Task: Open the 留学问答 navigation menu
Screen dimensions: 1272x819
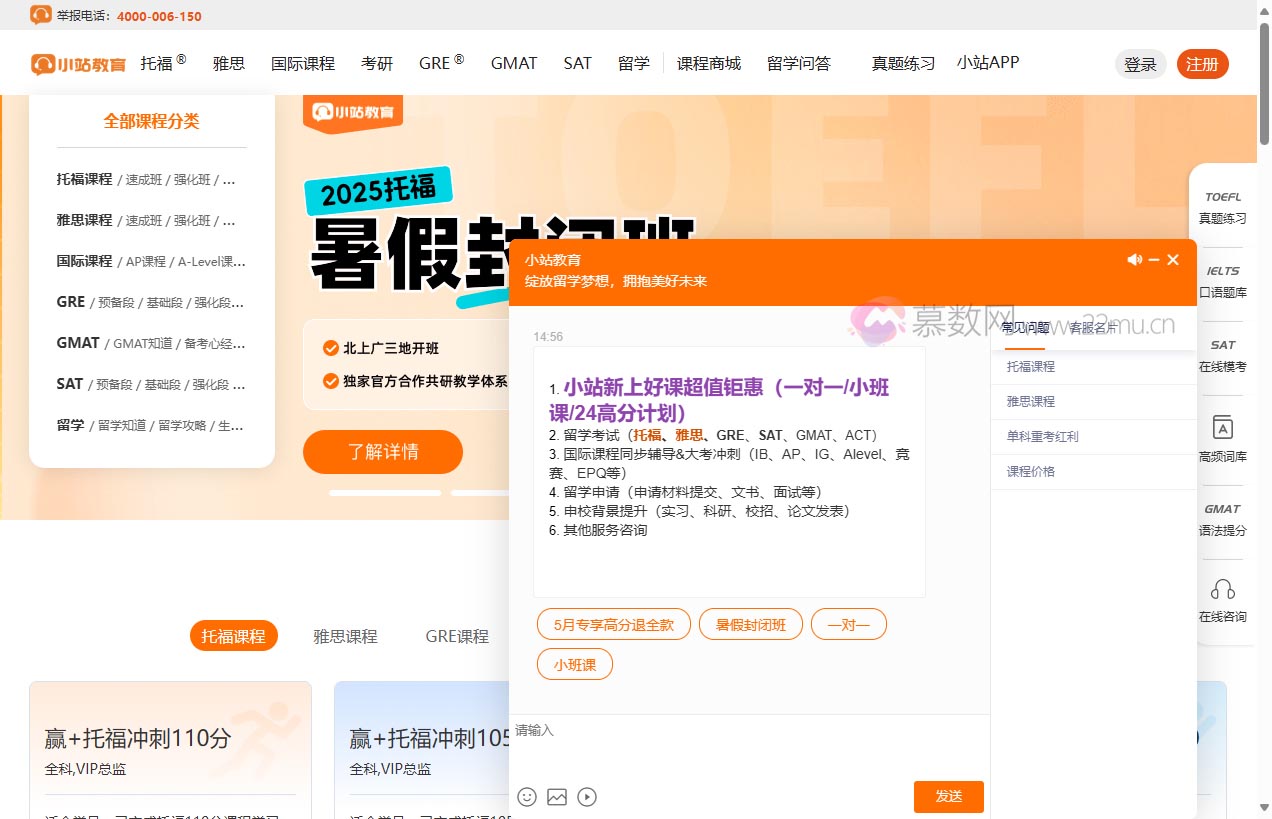Action: point(797,63)
